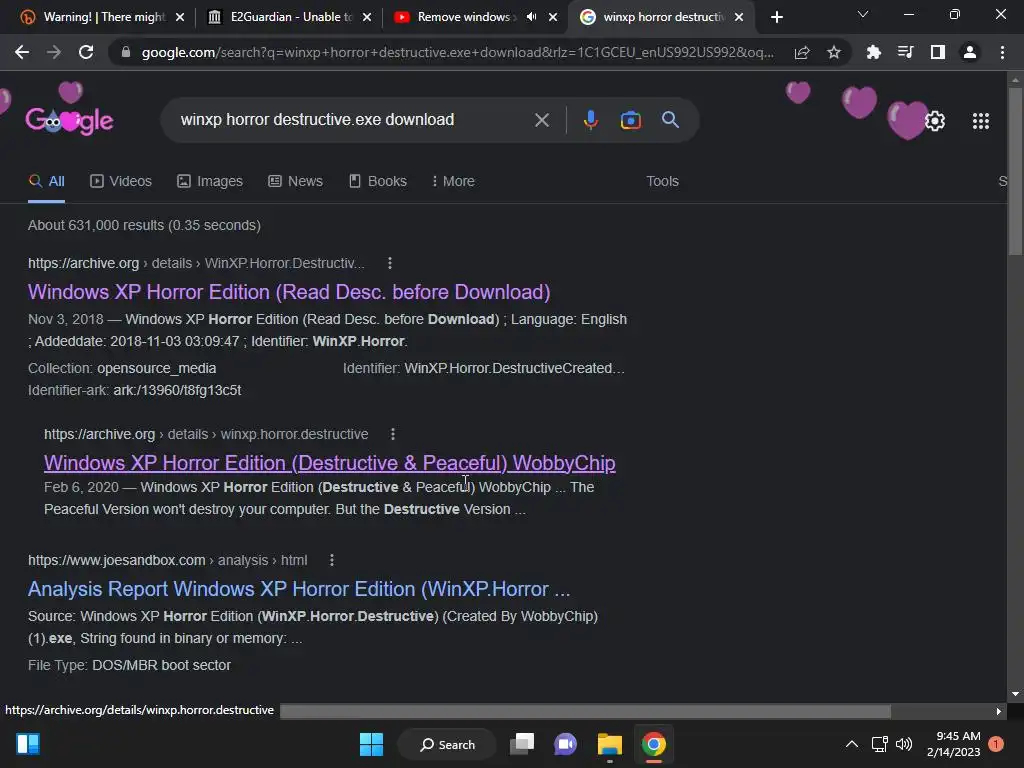
Task: Open Chrome's three-dot menu
Action: 1002,52
